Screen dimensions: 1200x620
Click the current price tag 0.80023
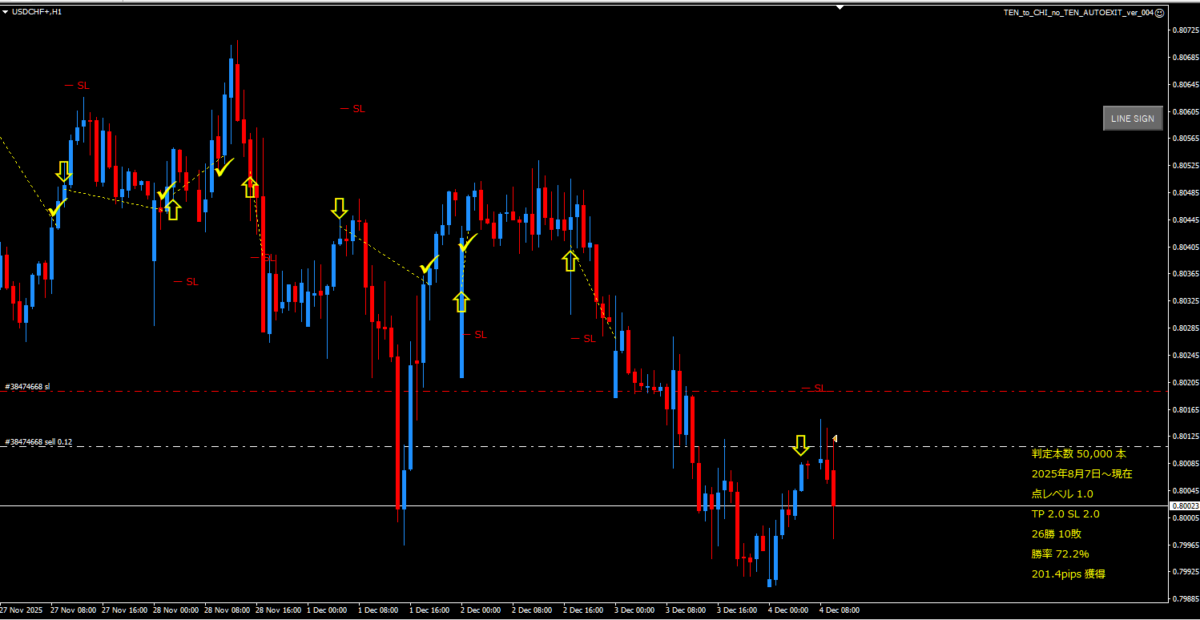pos(1182,506)
